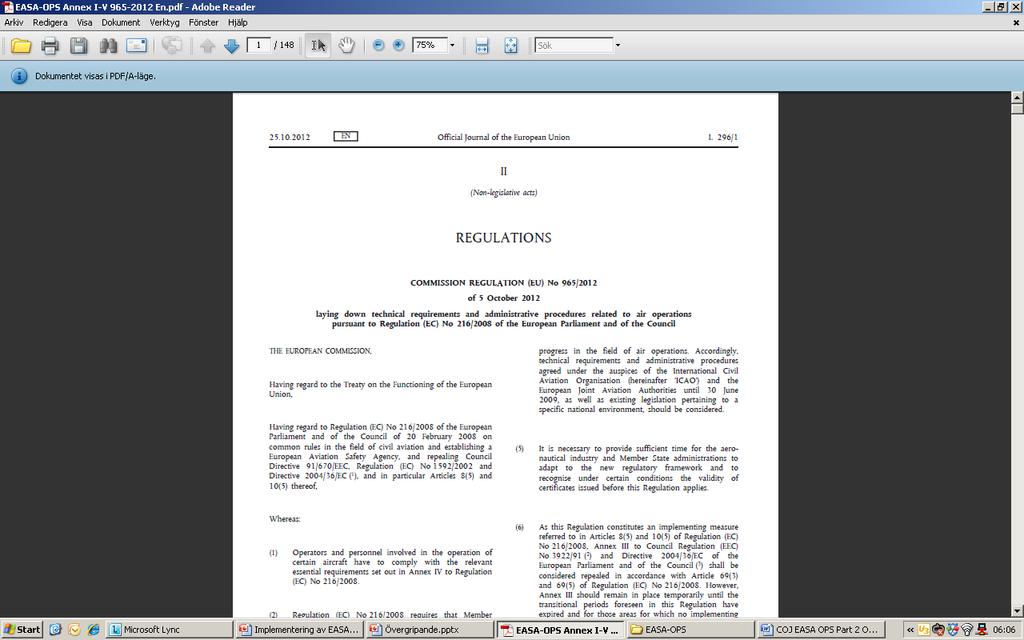The height and width of the screenshot is (640, 1024).
Task: Open the Fönster menu
Action: click(204, 22)
